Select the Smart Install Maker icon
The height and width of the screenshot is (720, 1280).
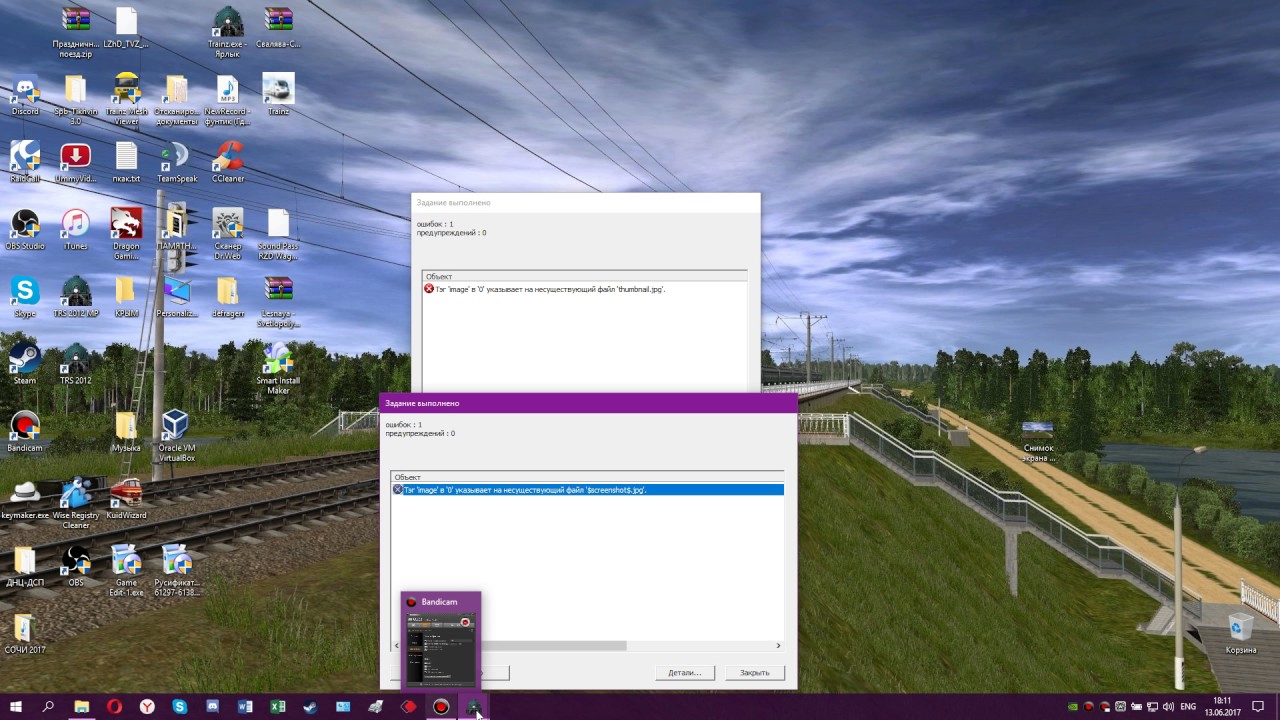click(x=278, y=368)
